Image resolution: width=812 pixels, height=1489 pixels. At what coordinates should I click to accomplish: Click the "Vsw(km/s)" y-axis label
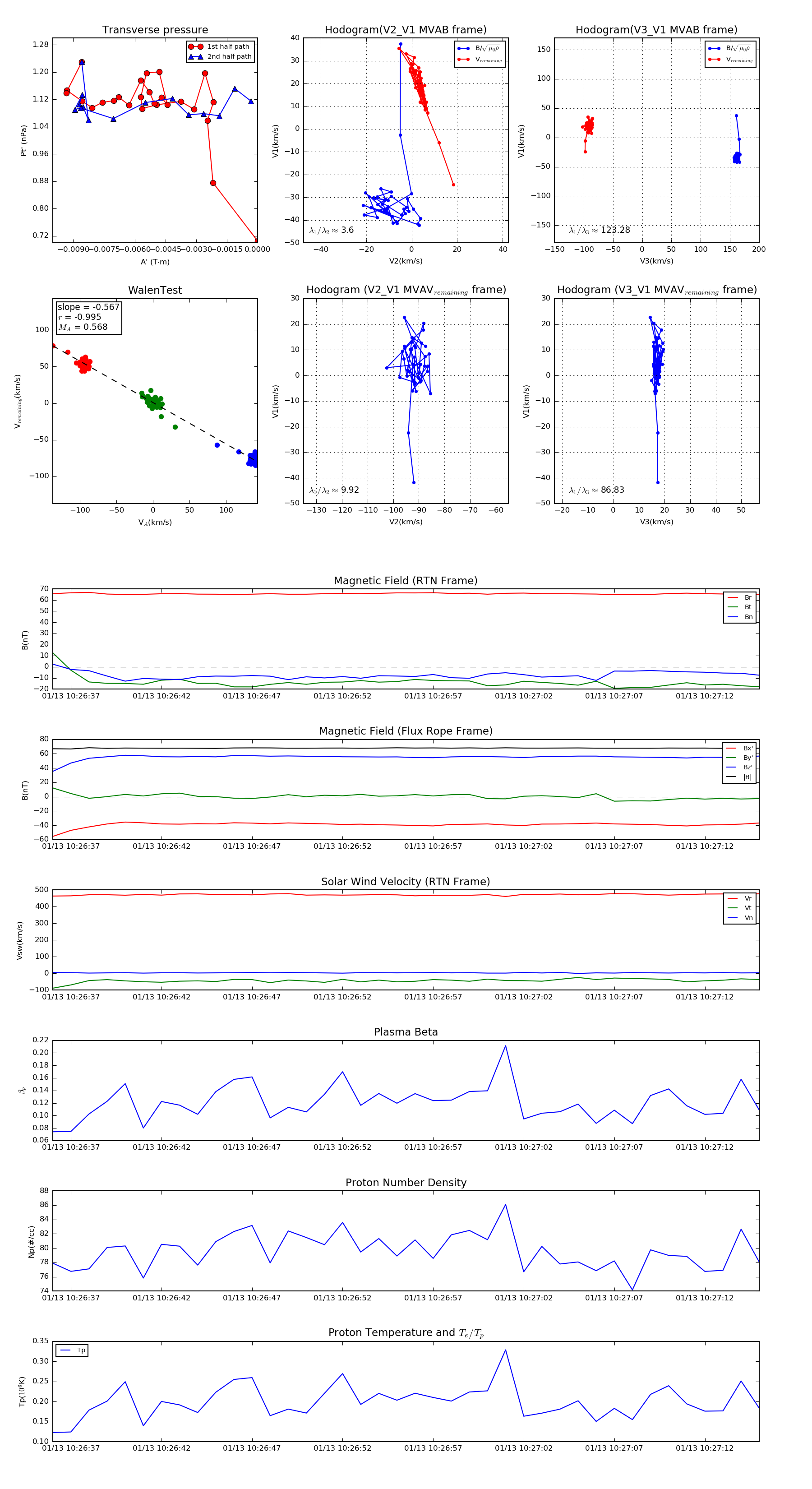pos(20,940)
